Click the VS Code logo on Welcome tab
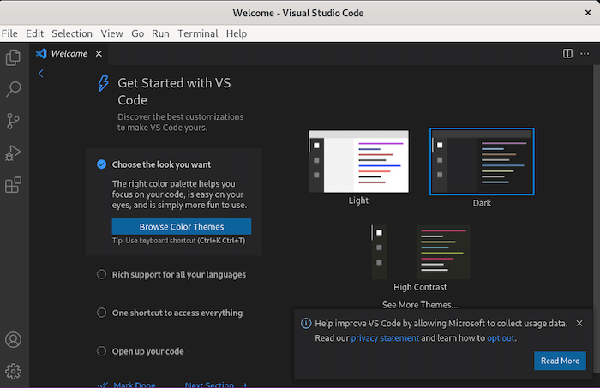Screen dimensions: 600x388 (41, 54)
